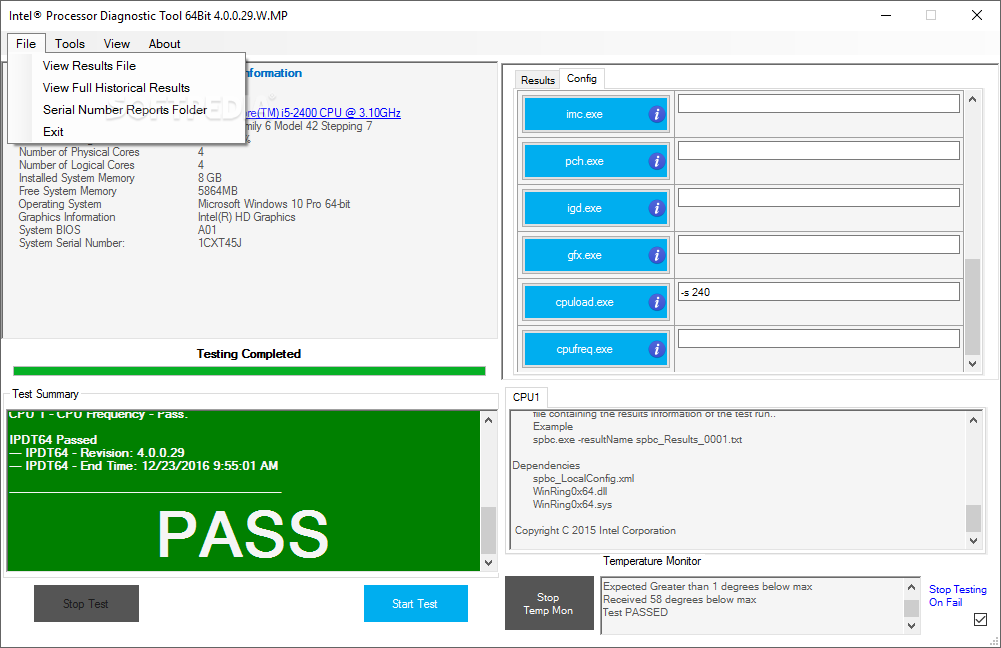
Task: Click Temperature Monitor scroll up arrow
Action: pos(912,587)
